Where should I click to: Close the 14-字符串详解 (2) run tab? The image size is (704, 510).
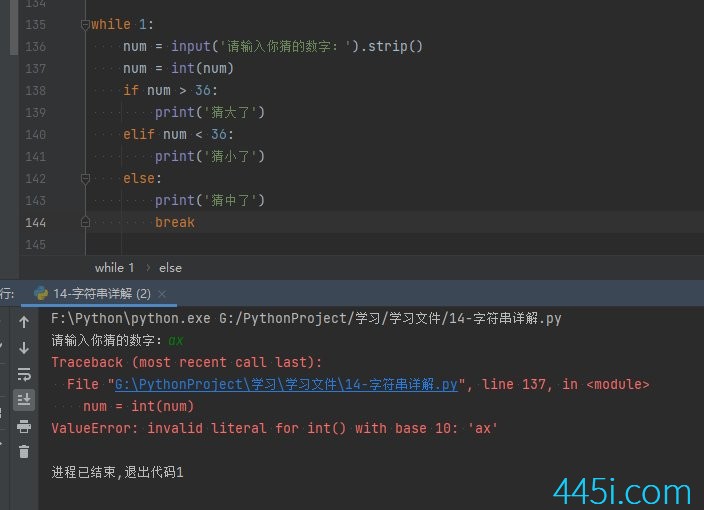(x=162, y=294)
